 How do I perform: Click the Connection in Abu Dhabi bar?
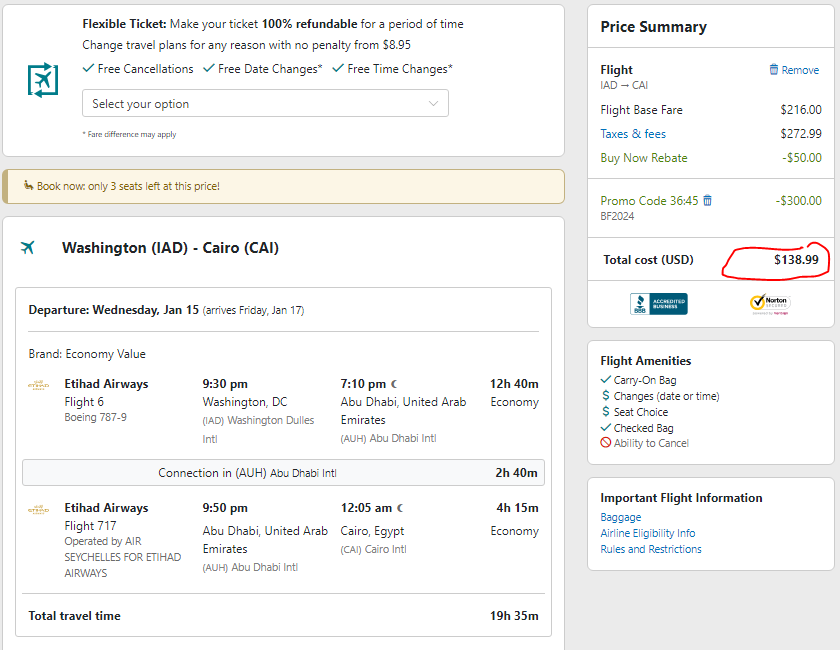click(283, 473)
